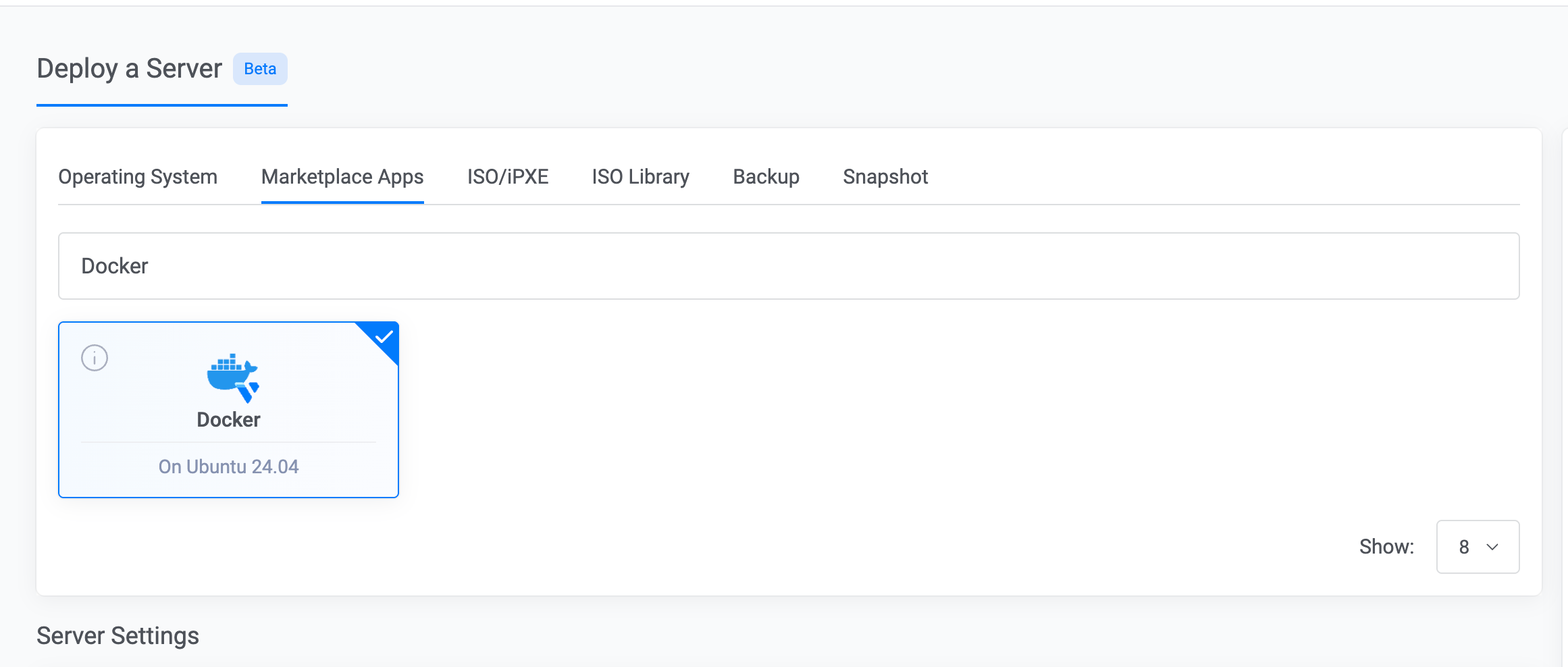Focus the search field containing Docker
Image resolution: width=1568 pixels, height=667 pixels.
(x=789, y=266)
